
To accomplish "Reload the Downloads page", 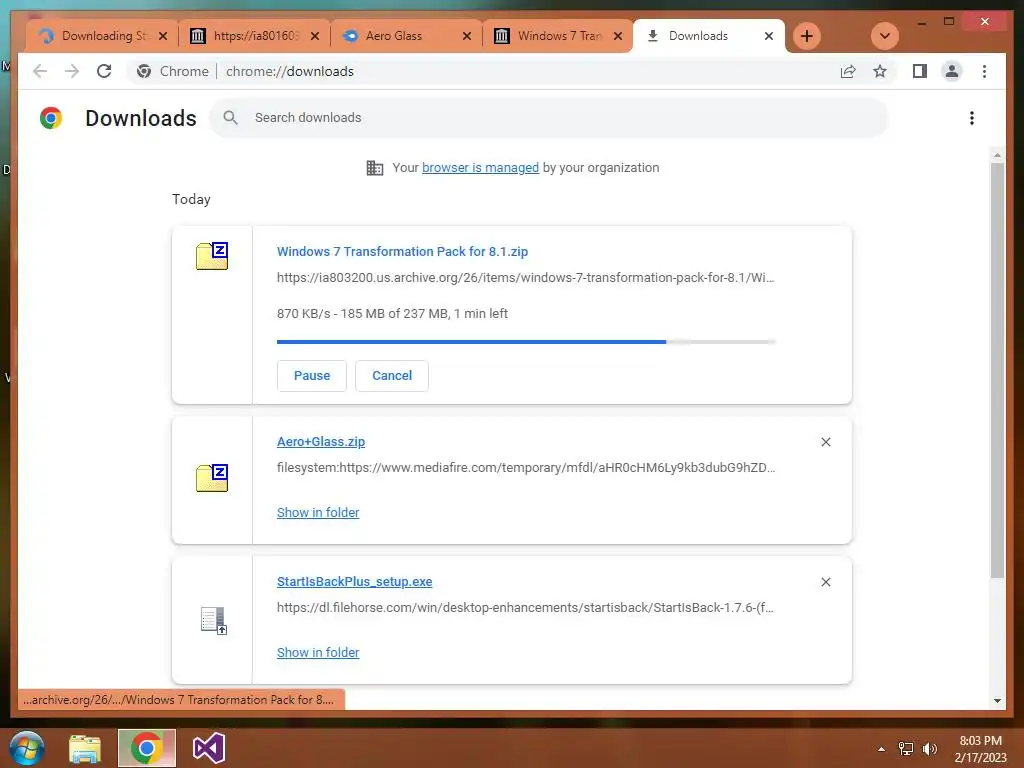I will coord(104,71).
